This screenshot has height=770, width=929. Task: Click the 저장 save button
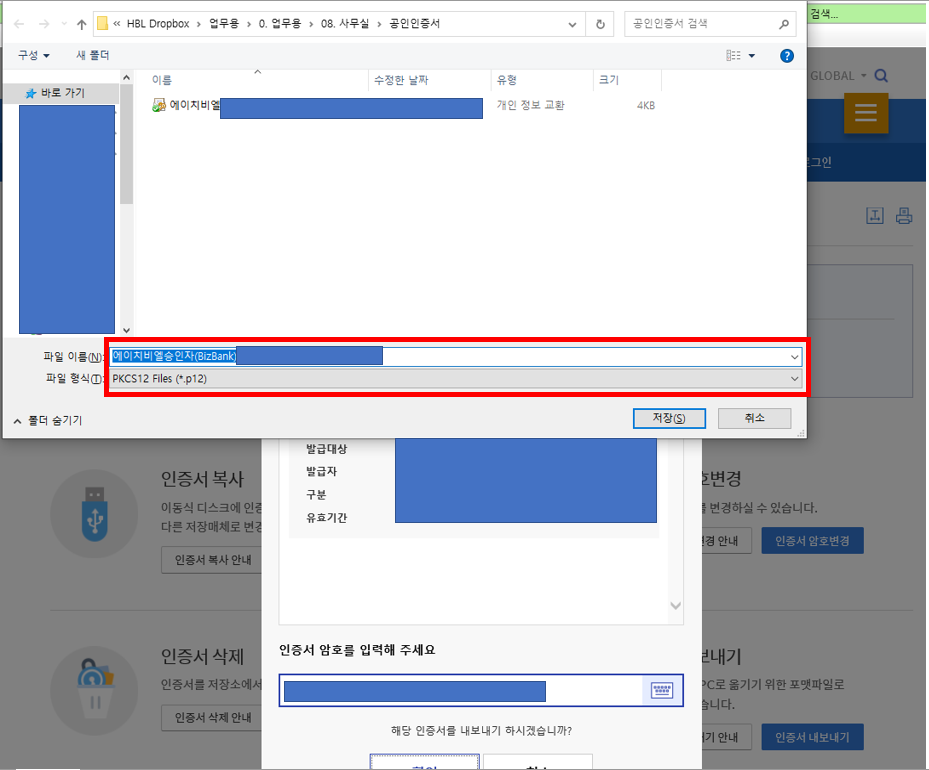668,418
